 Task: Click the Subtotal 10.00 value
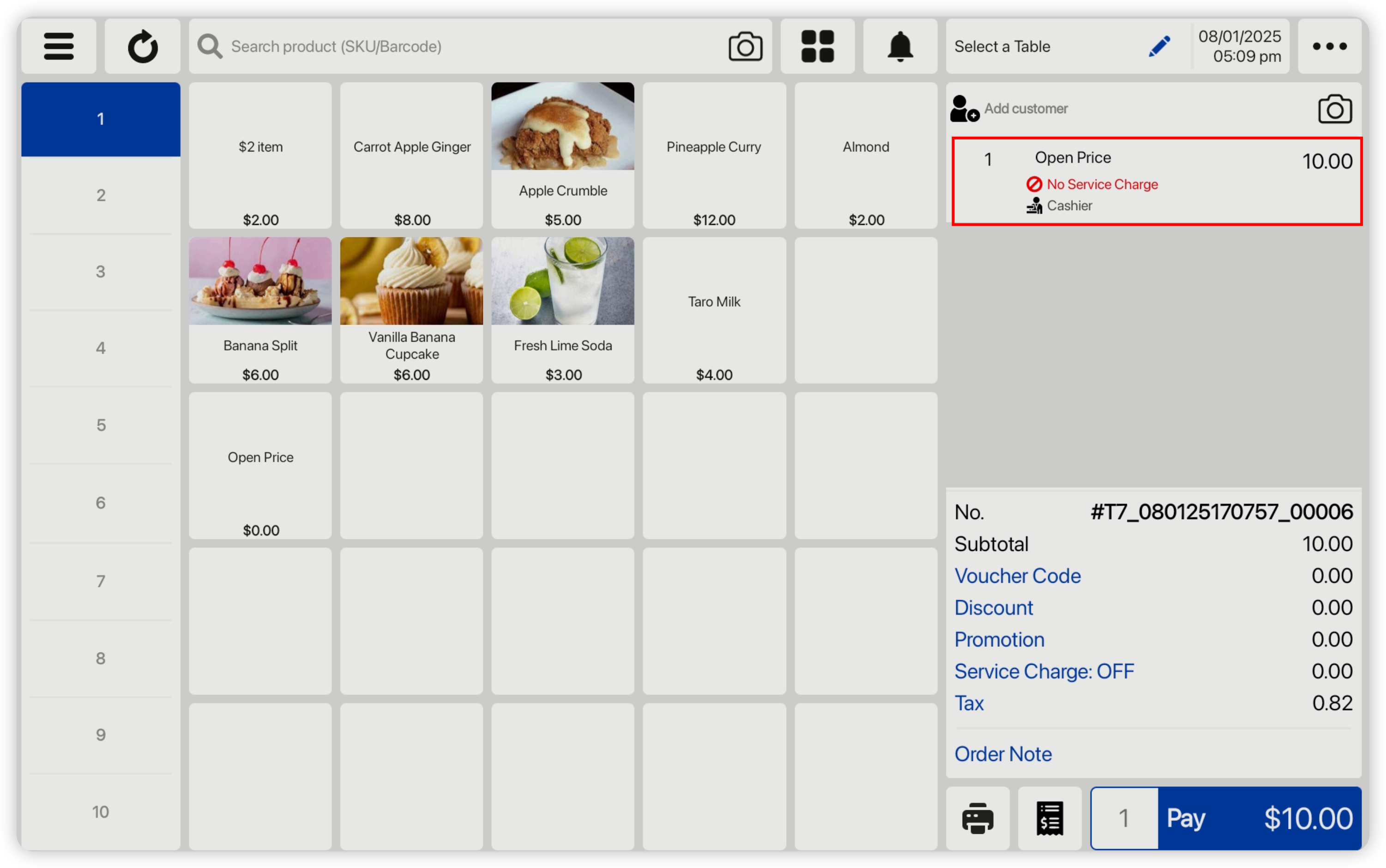1327,544
